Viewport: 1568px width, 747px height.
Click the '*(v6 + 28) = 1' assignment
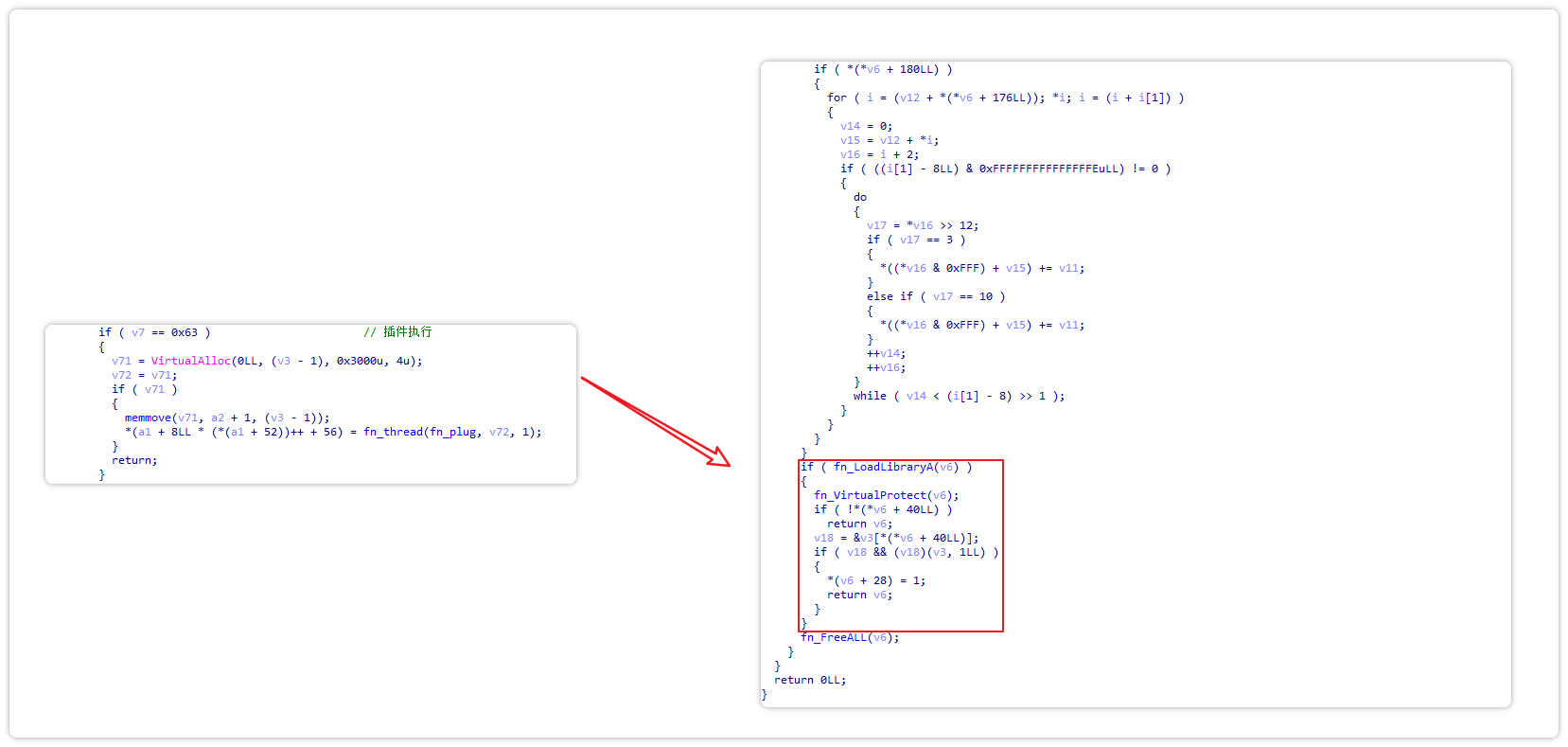coord(875,580)
